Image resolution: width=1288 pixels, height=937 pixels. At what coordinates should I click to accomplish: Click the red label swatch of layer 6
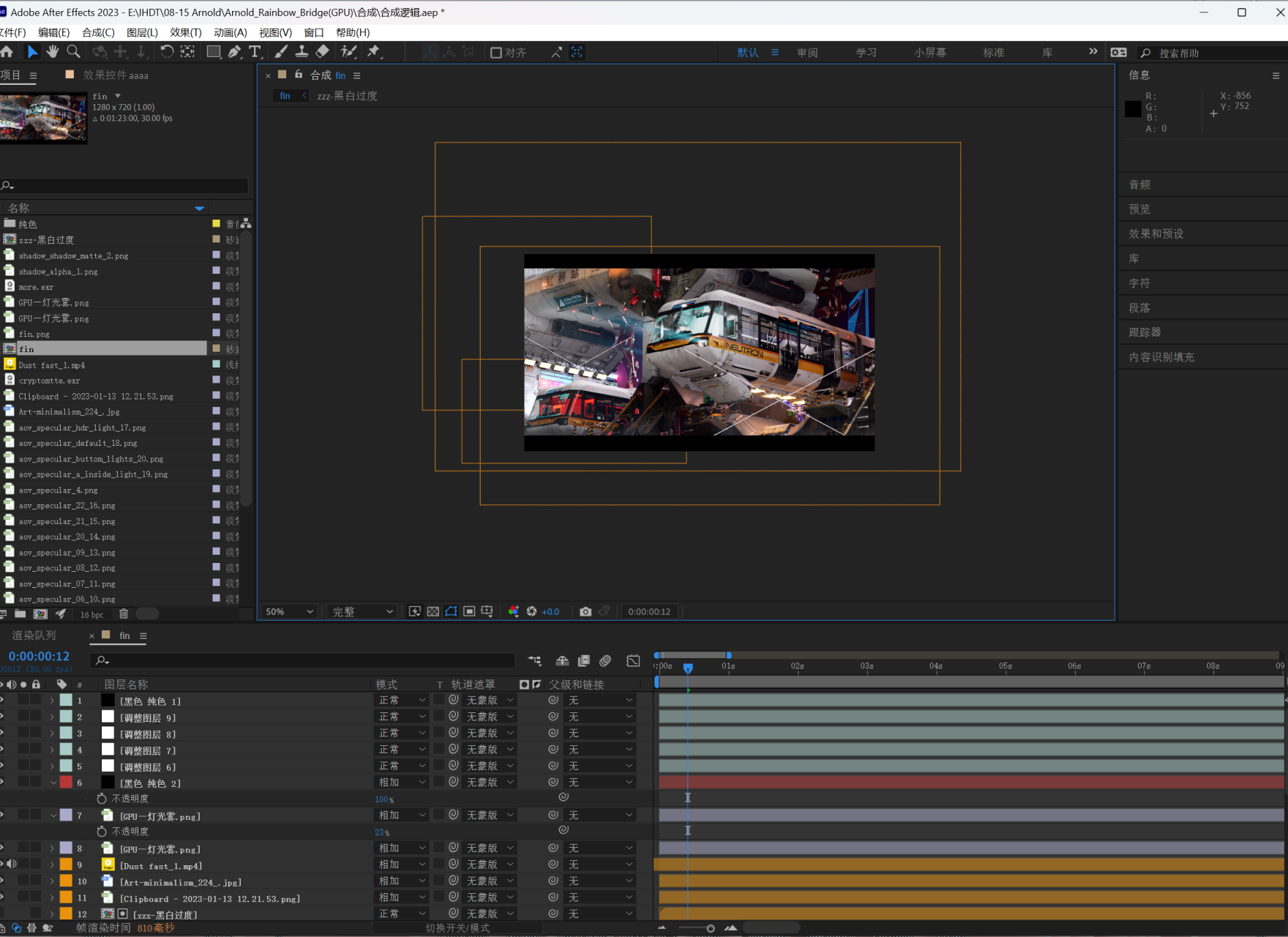pos(66,783)
